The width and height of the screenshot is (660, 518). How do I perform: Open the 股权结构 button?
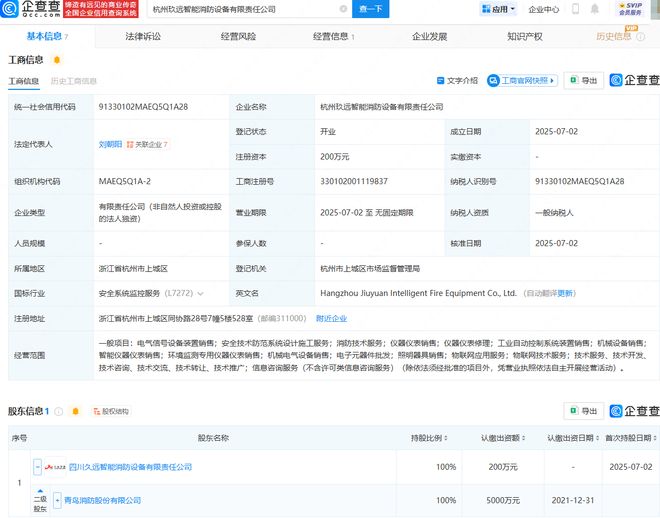pos(111,412)
